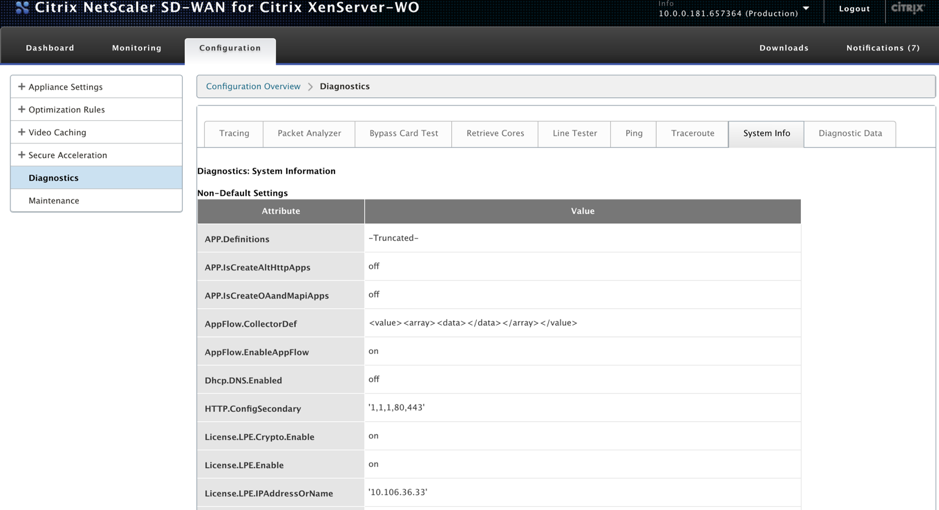The image size is (939, 510).
Task: Open the Downloads link
Action: click(x=784, y=48)
